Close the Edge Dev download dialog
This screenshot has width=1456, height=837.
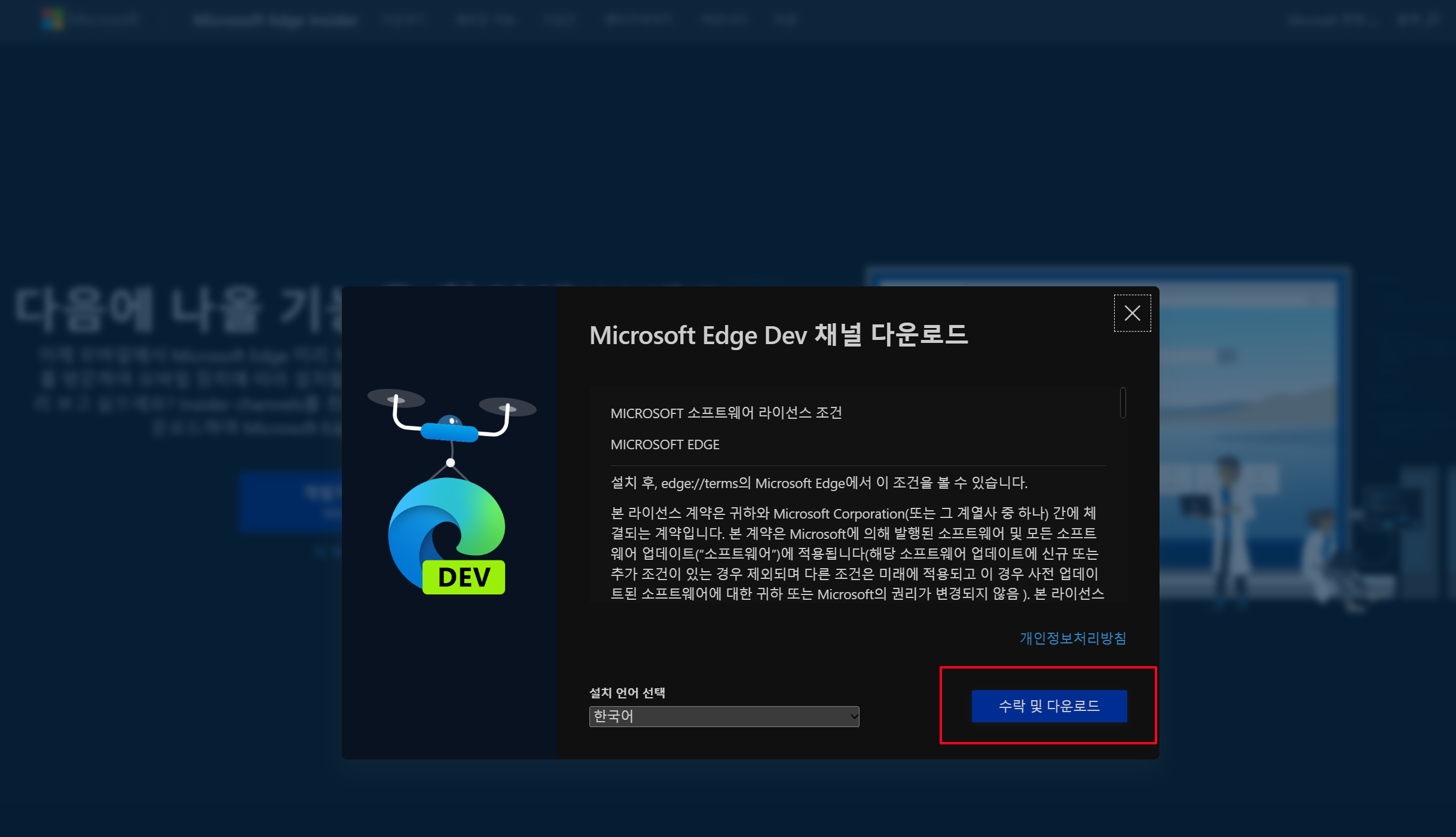[x=1132, y=313]
